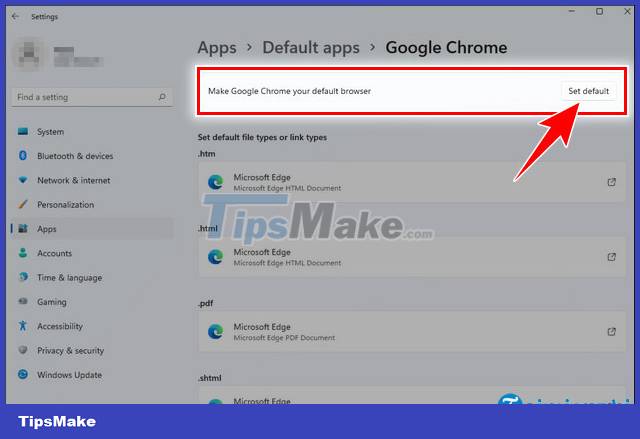This screenshot has height=439, width=640.
Task: Click the .shtml file type label
Action: coord(210,378)
